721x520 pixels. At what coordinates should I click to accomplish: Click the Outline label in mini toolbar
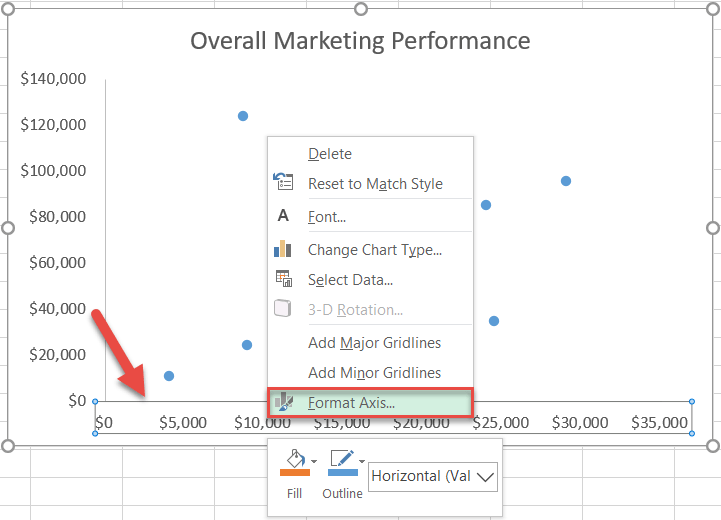pyautogui.click(x=343, y=493)
